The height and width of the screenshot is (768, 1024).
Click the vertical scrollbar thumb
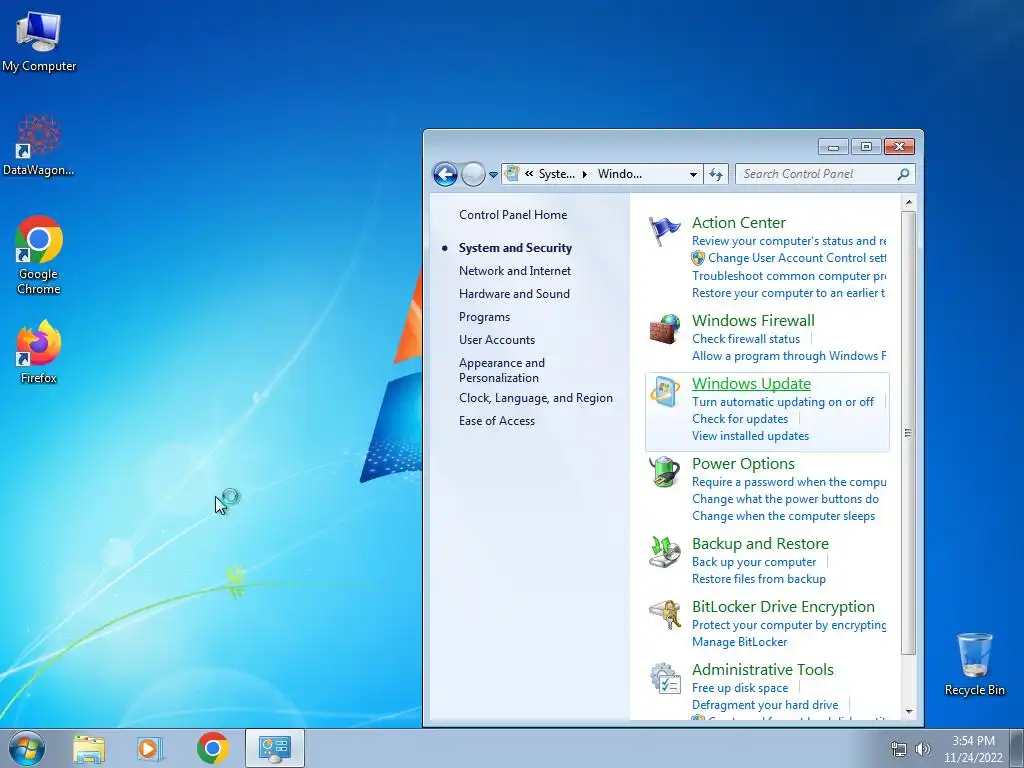[x=908, y=432]
